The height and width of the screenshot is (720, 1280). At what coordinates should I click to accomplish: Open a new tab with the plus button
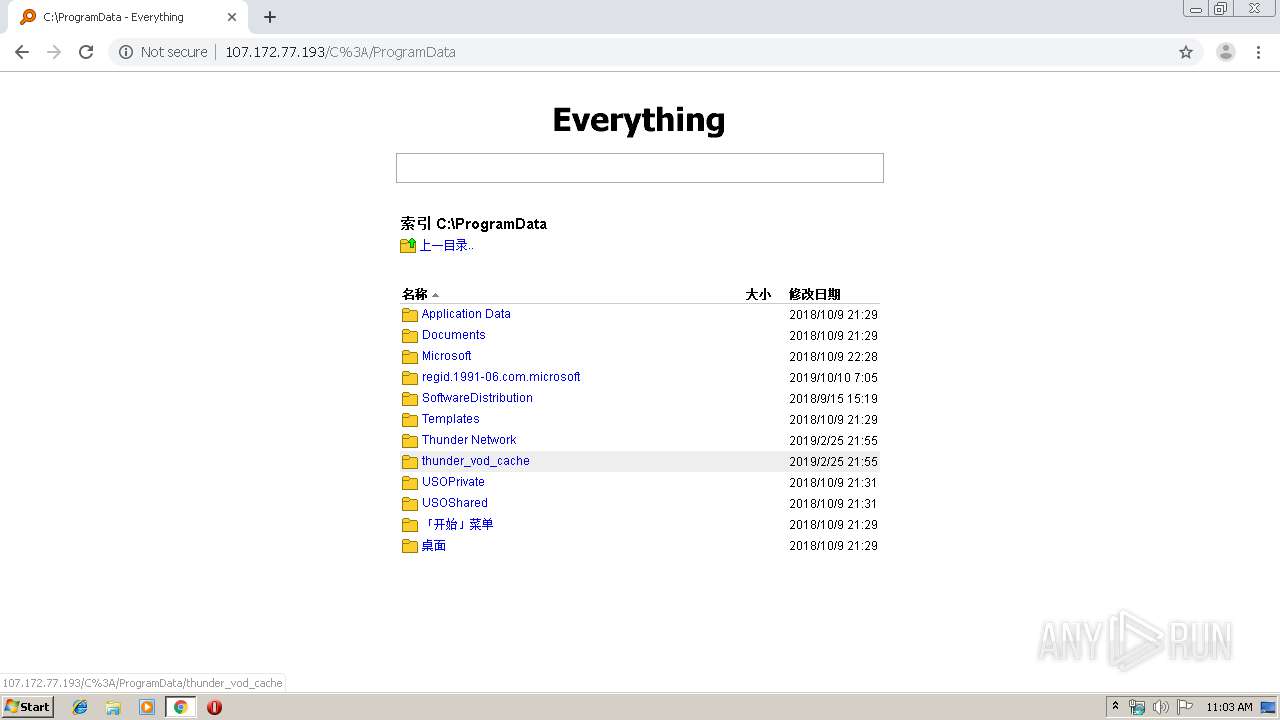point(270,17)
